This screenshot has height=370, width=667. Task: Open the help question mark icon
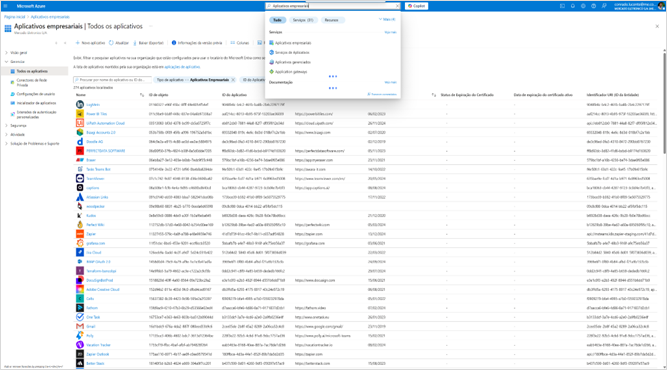[x=593, y=6]
